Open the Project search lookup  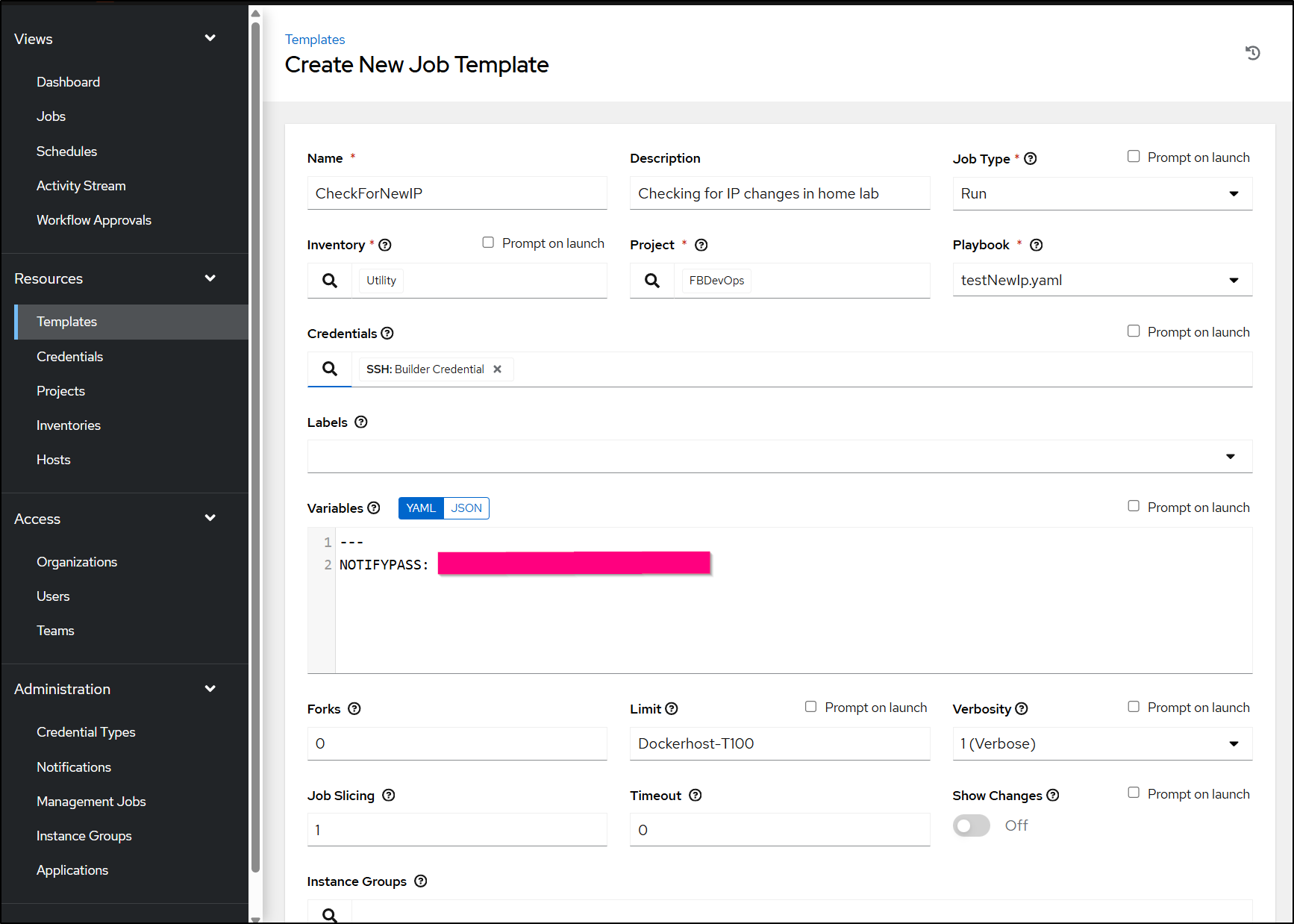click(651, 280)
